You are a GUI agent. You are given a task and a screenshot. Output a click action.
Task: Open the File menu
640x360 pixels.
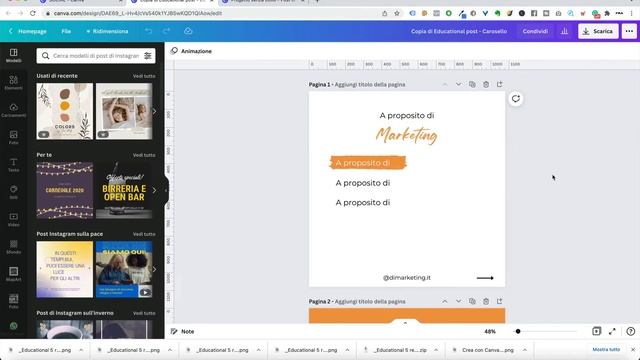[66, 31]
